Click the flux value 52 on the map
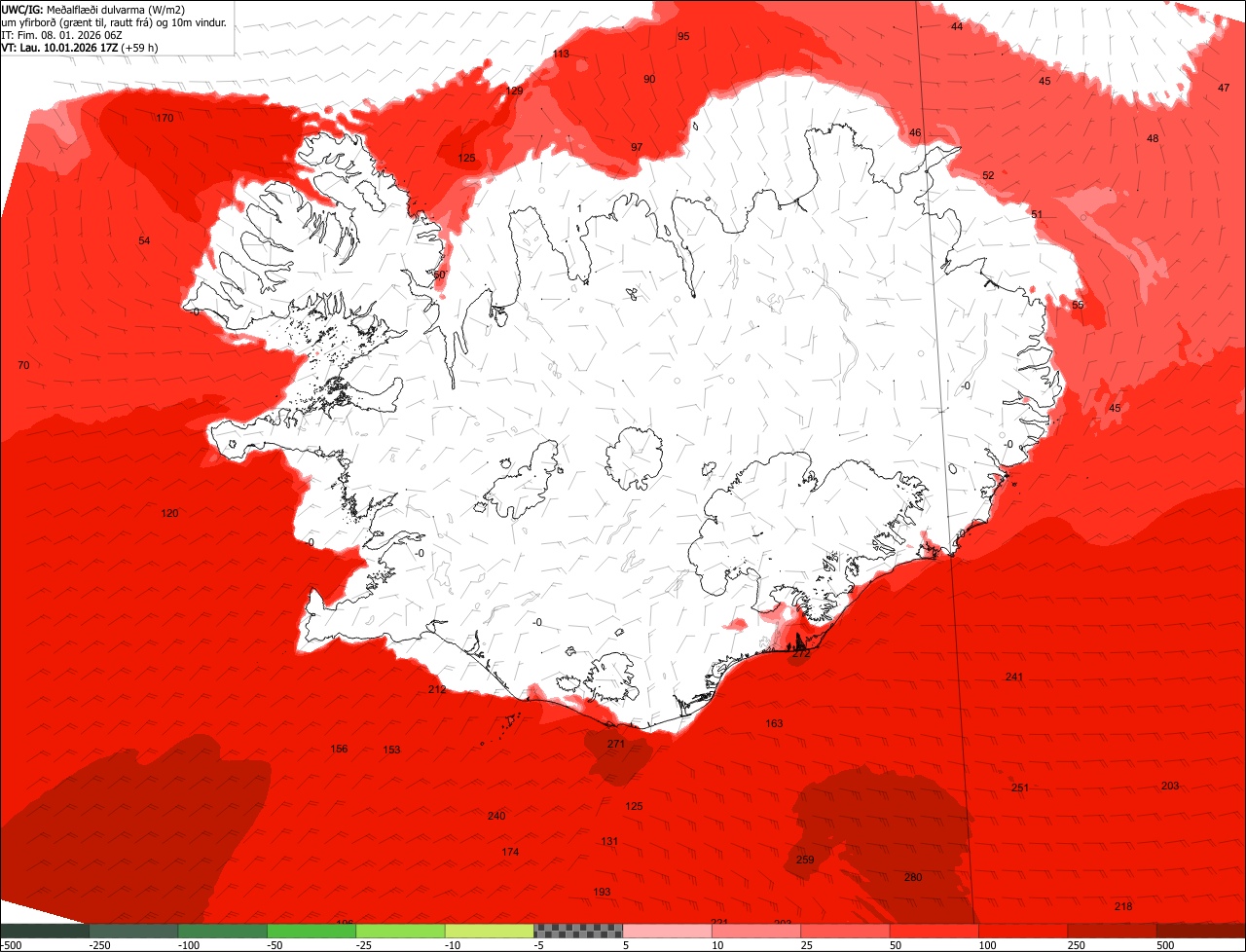 (x=988, y=175)
